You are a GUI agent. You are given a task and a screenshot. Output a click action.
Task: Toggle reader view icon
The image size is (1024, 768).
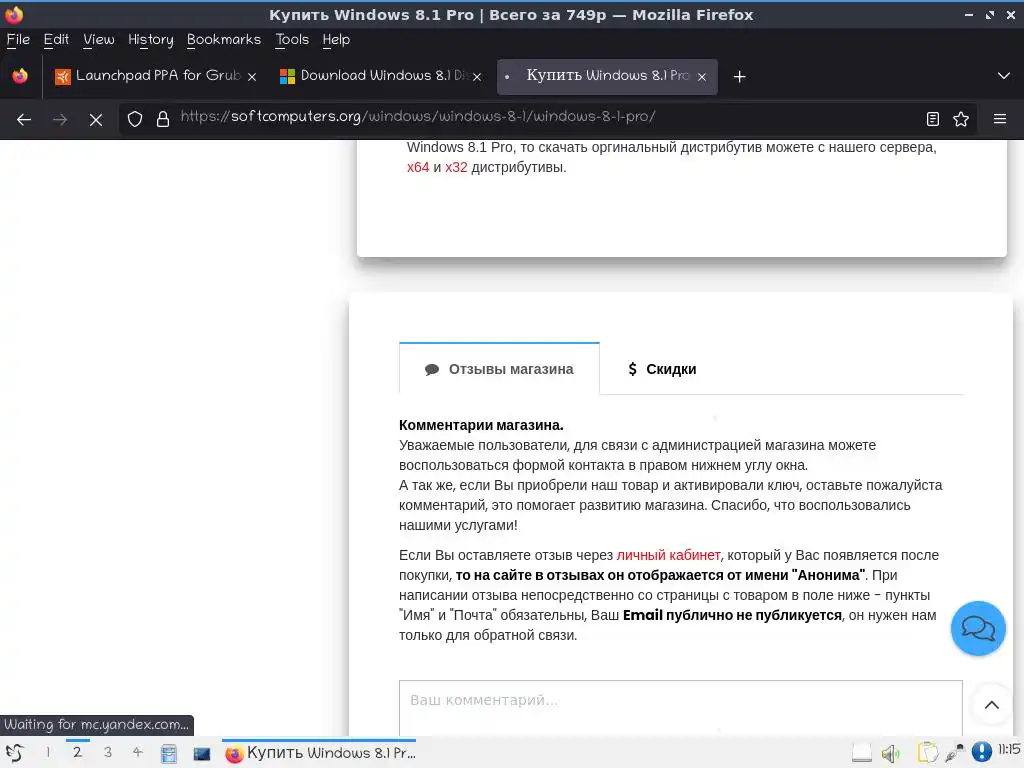click(x=933, y=119)
